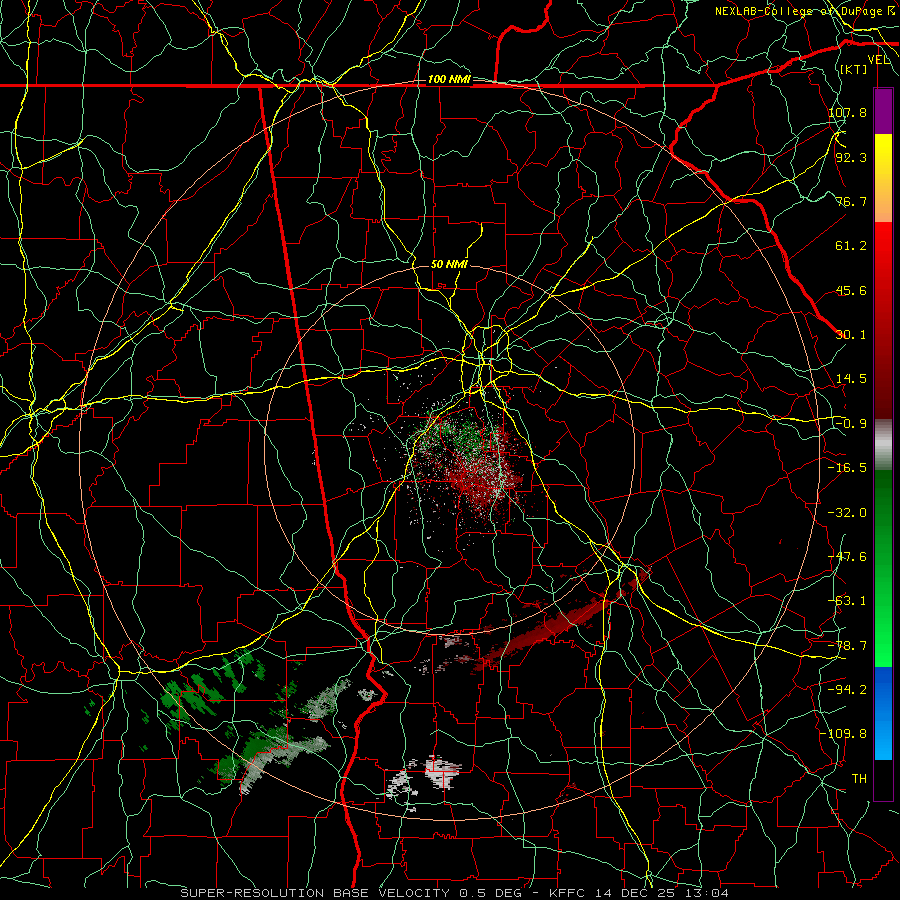The height and width of the screenshot is (900, 900).
Task: Select the 76.7 legend value
Action: (x=851, y=201)
